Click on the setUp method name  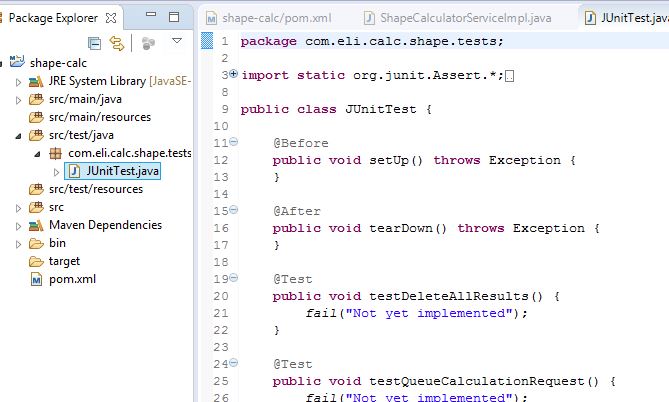coord(389,160)
